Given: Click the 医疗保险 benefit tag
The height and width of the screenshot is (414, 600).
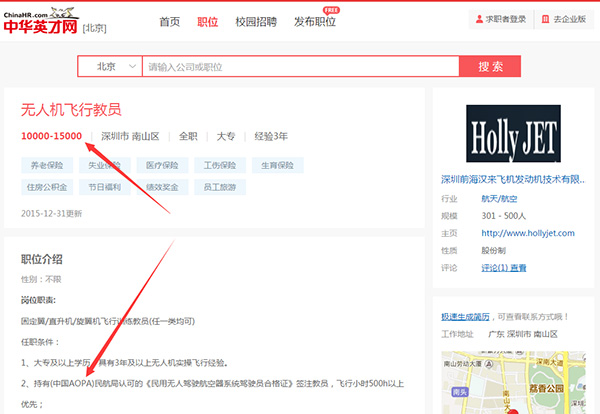Looking at the screenshot, I should point(162,165).
